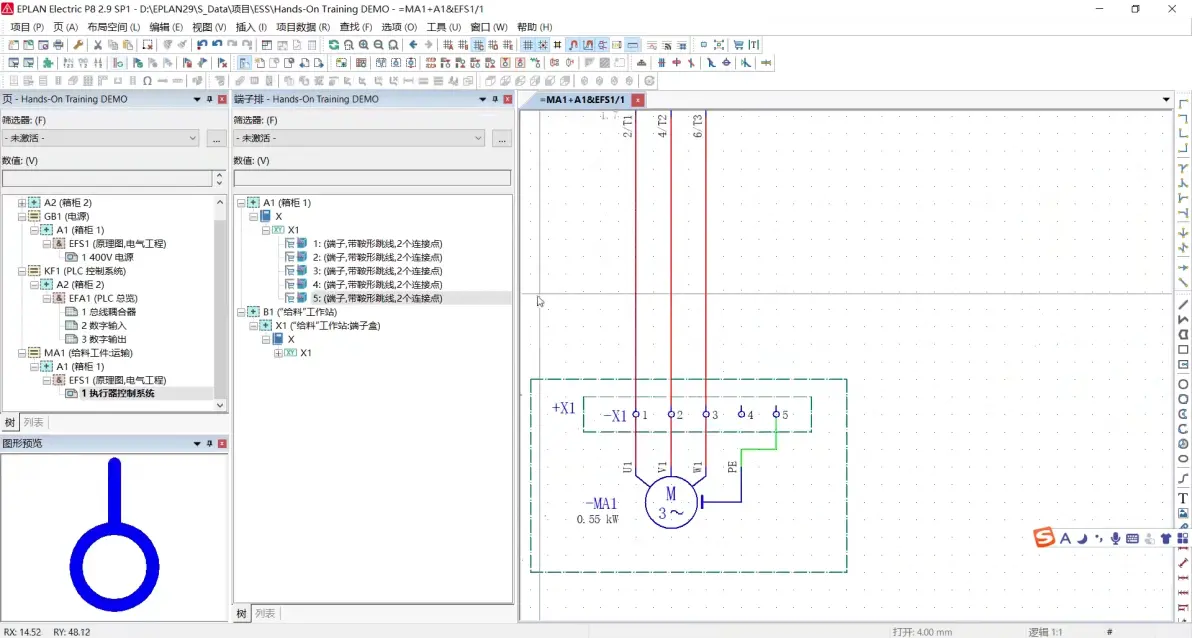Click the Sogou input method S icon
Image resolution: width=1192 pixels, height=638 pixels.
[1044, 538]
